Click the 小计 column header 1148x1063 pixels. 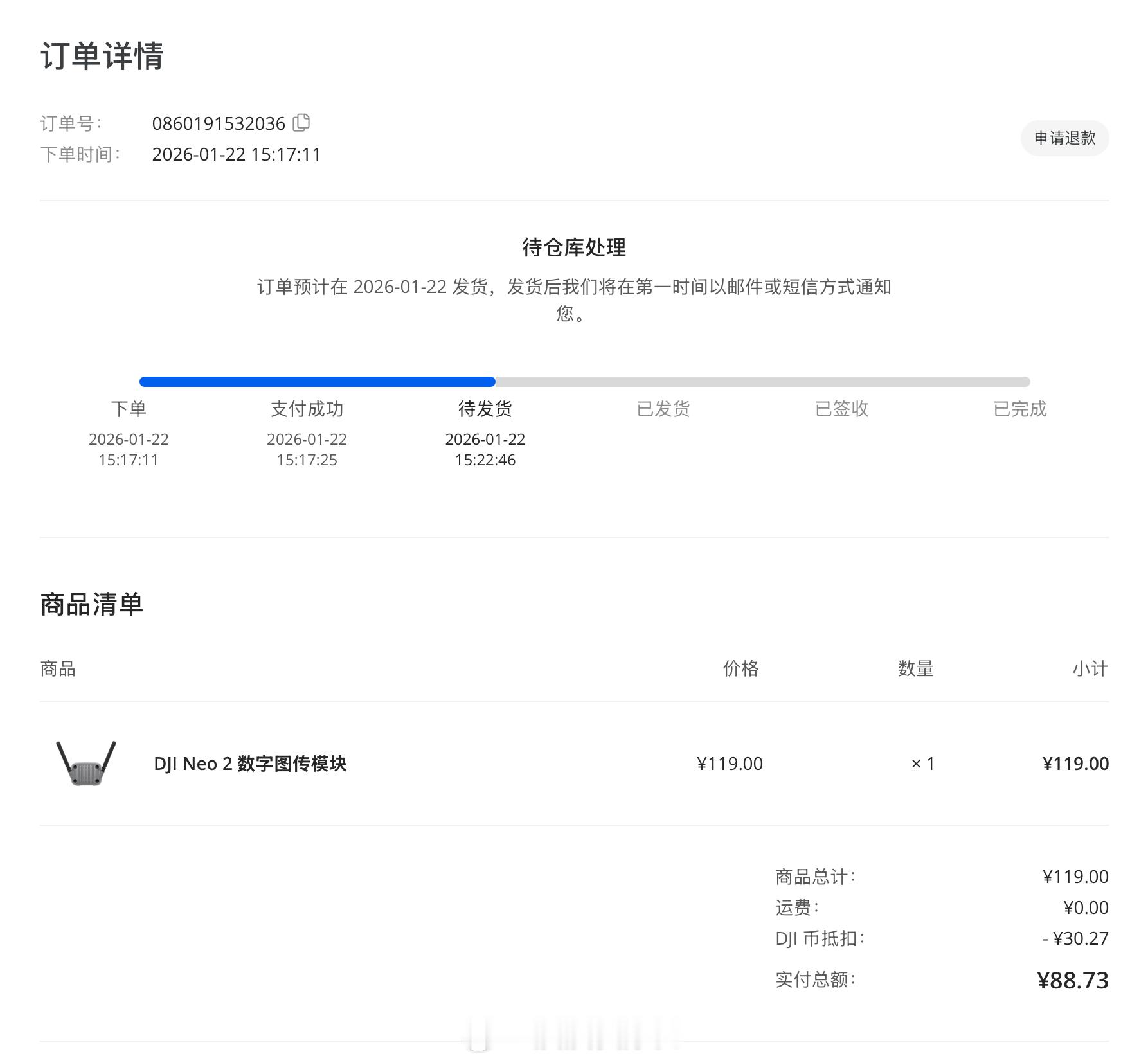pyautogui.click(x=1090, y=668)
